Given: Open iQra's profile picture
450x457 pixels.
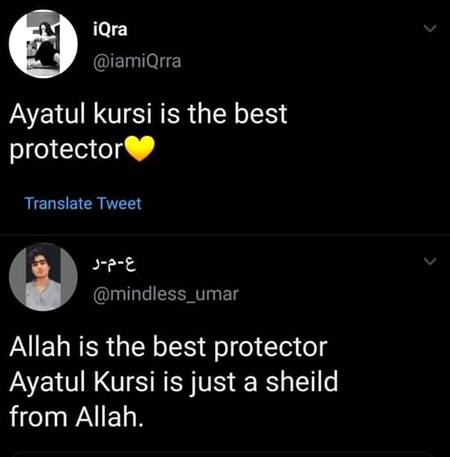Looking at the screenshot, I should 43,44.
